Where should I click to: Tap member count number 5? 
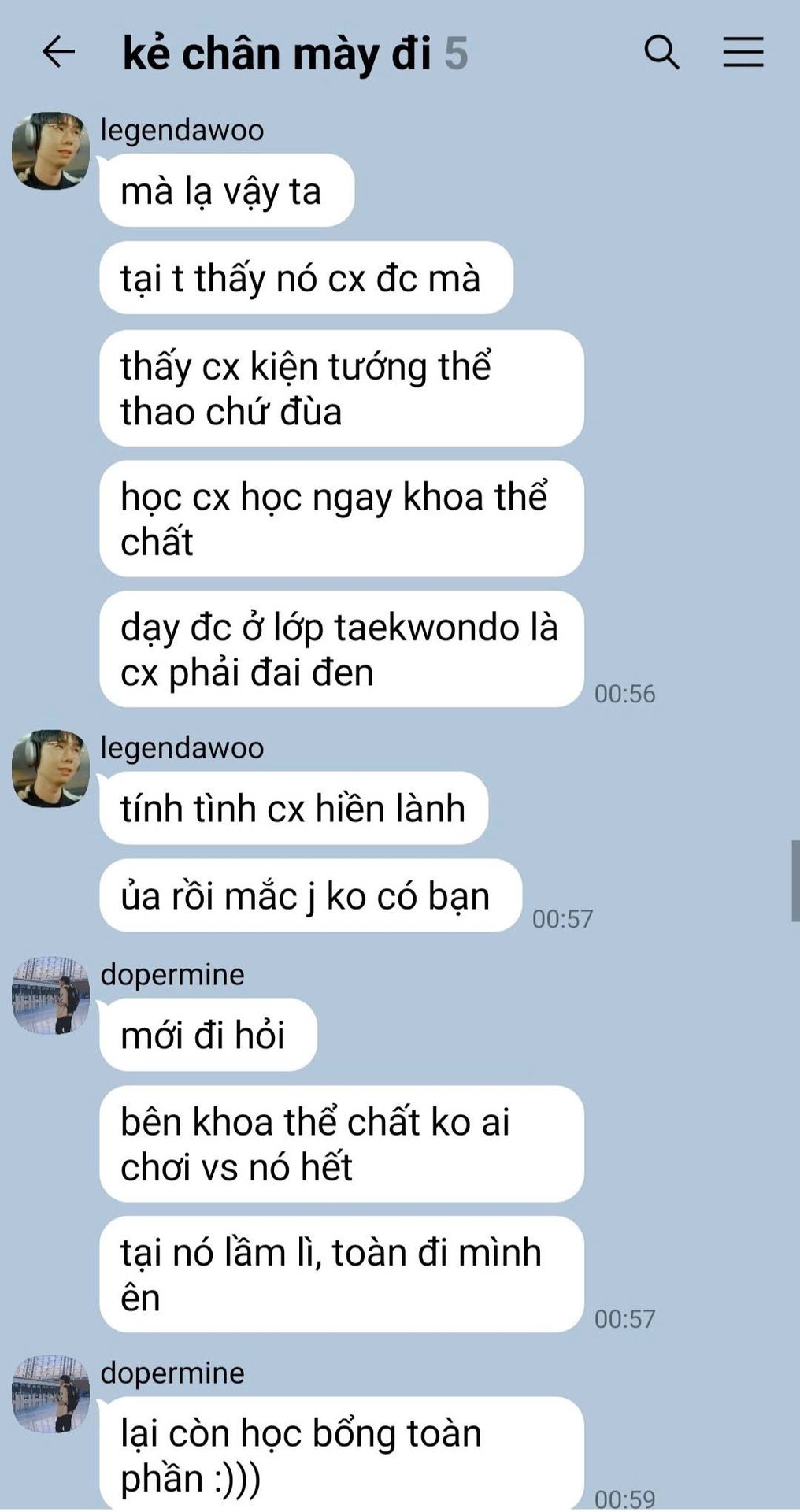pyautogui.click(x=456, y=54)
